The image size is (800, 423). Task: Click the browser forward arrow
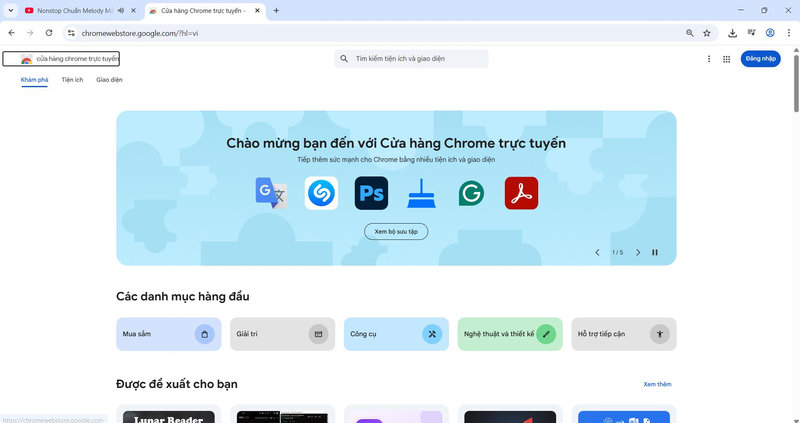30,33
